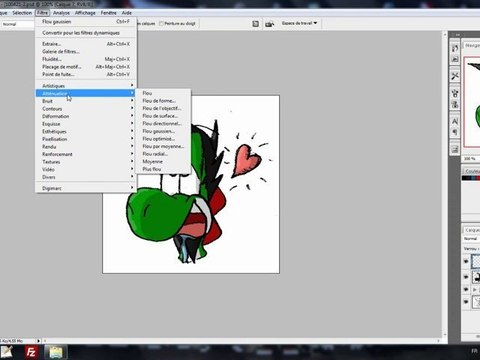
Task: Expand the layer group triangle in Calques
Action: point(475,290)
